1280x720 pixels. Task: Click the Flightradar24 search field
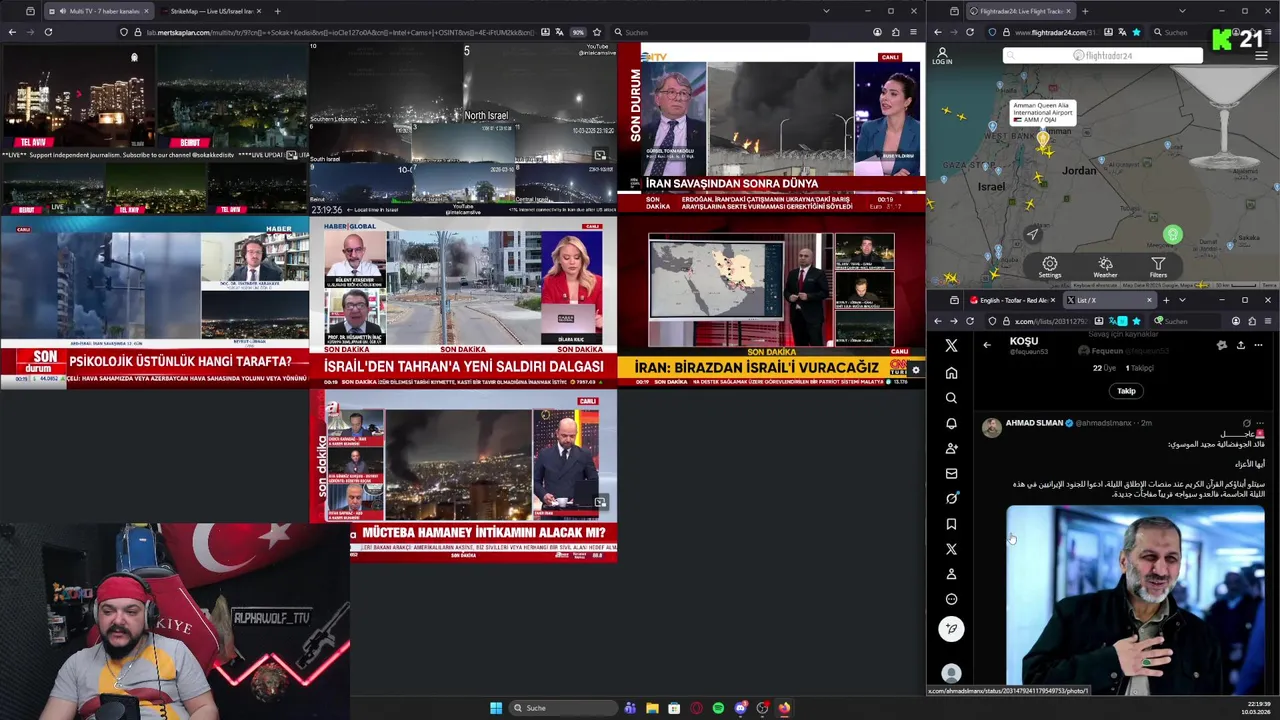1103,56
